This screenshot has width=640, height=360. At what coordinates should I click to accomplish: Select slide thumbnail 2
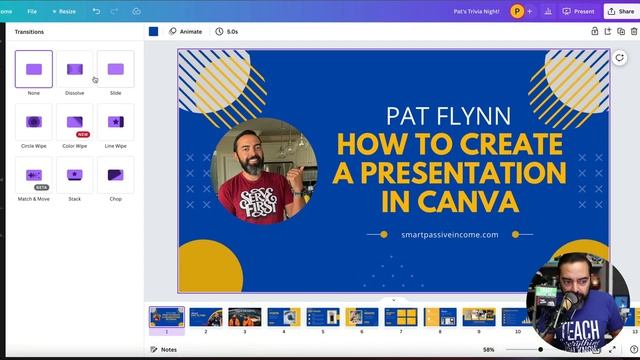click(x=206, y=317)
